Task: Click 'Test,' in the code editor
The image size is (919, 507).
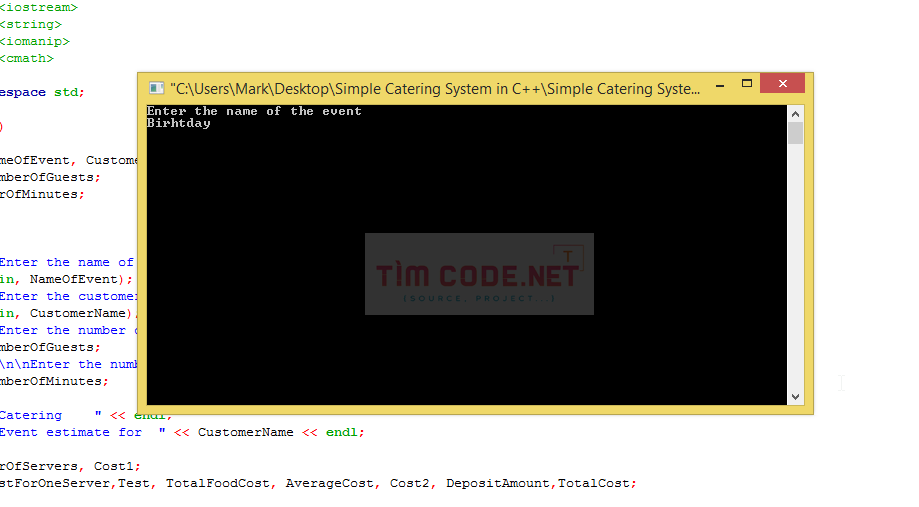Action: pyautogui.click(x=137, y=484)
